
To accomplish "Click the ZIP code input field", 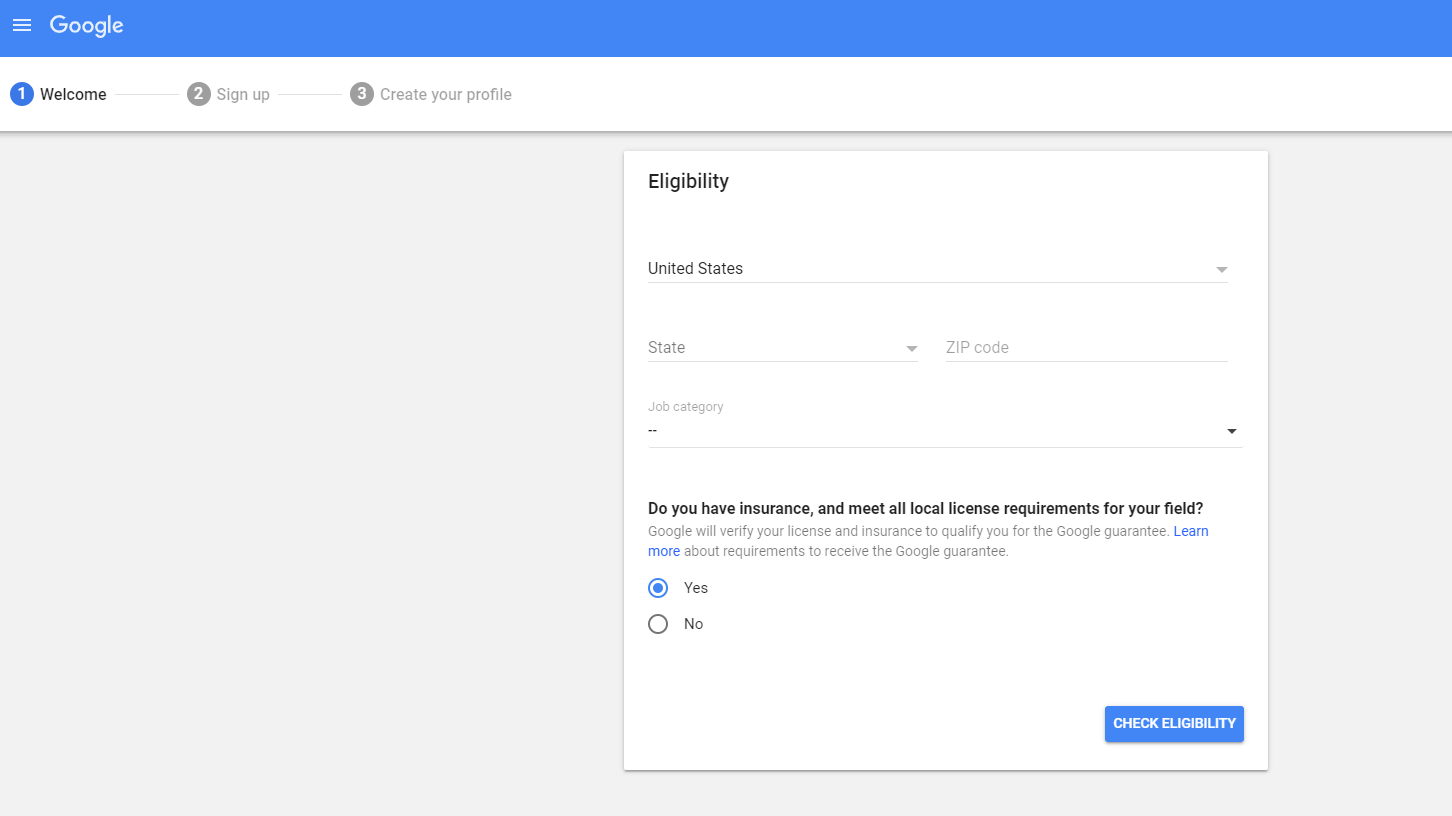I will point(1087,348).
